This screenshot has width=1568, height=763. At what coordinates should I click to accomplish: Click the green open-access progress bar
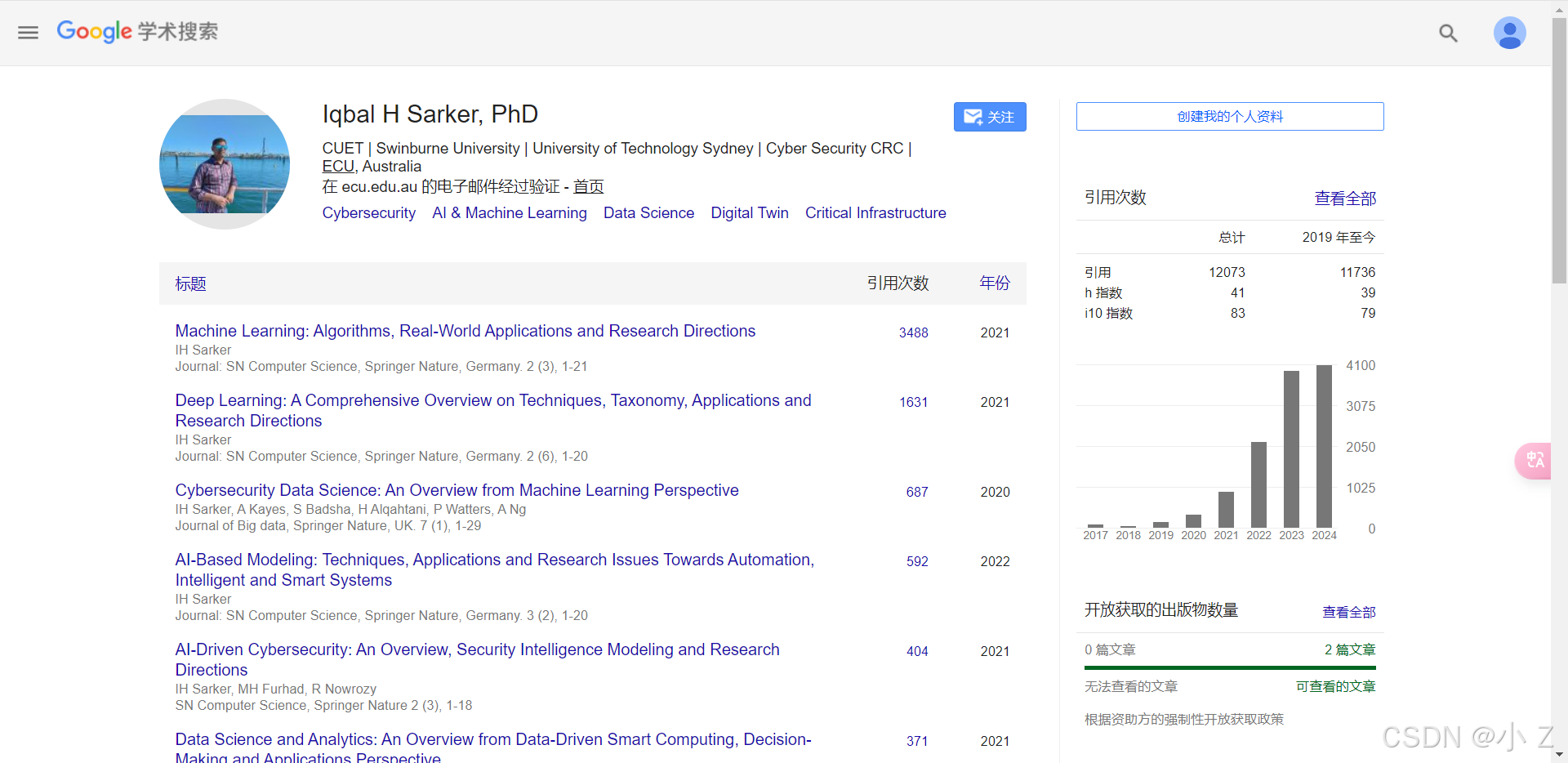(1230, 667)
